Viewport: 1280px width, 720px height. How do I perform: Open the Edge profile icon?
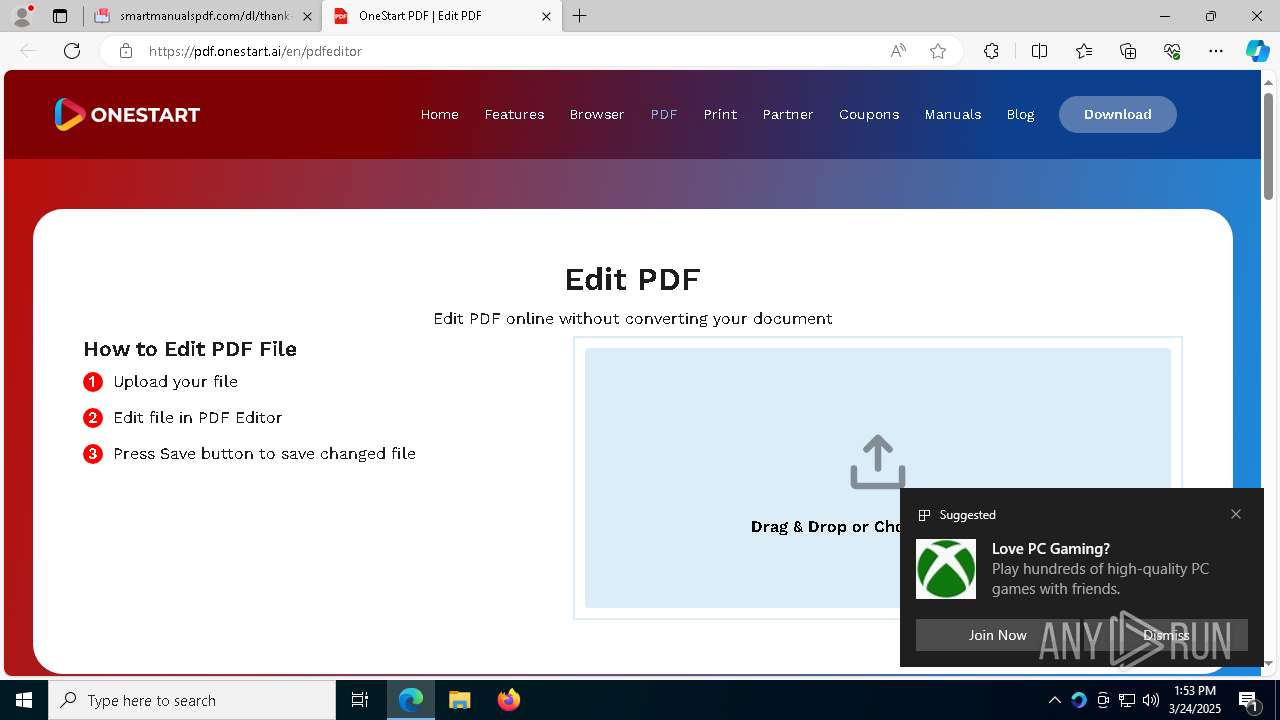click(x=22, y=16)
